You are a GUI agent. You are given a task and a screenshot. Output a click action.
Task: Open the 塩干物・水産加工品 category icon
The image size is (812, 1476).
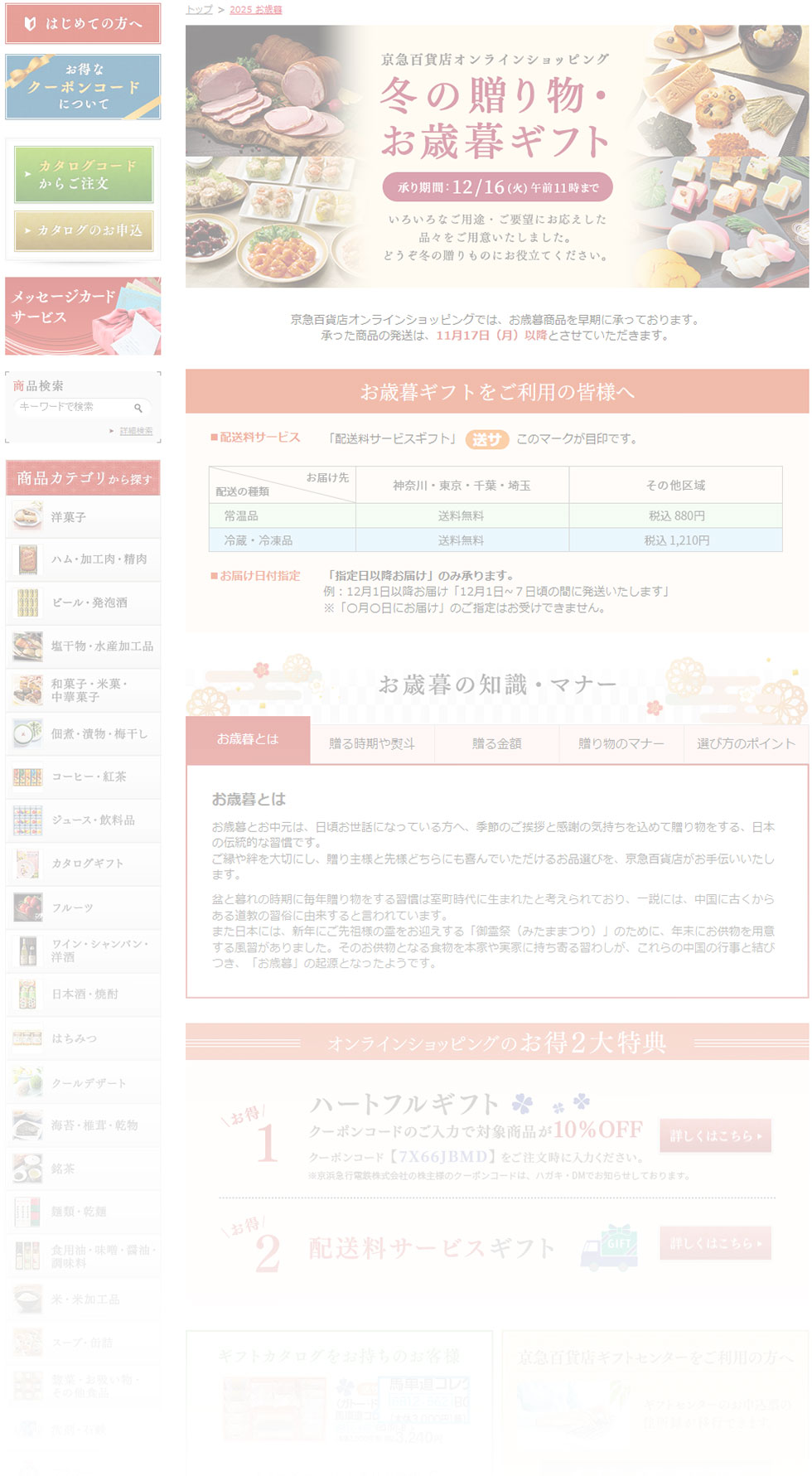pos(27,646)
